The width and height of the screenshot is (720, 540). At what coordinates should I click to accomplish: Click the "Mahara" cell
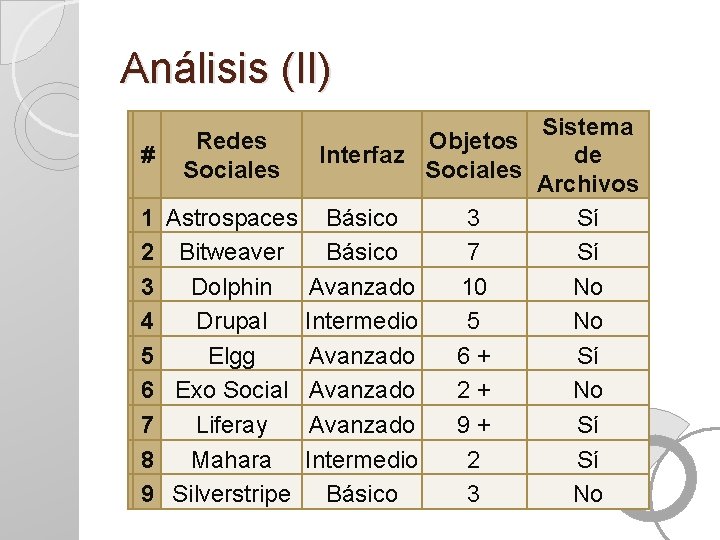231,459
